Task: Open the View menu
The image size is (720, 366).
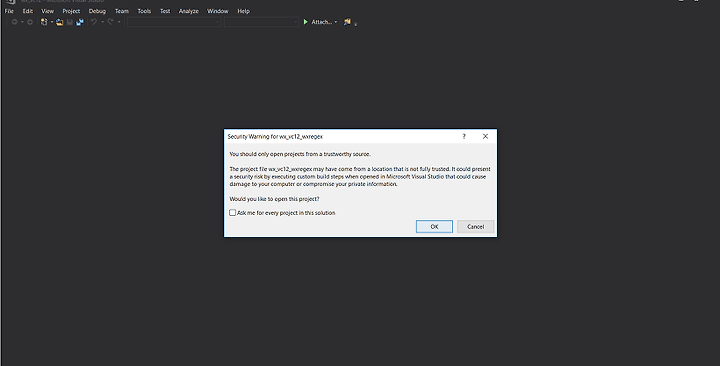Action: (47, 11)
